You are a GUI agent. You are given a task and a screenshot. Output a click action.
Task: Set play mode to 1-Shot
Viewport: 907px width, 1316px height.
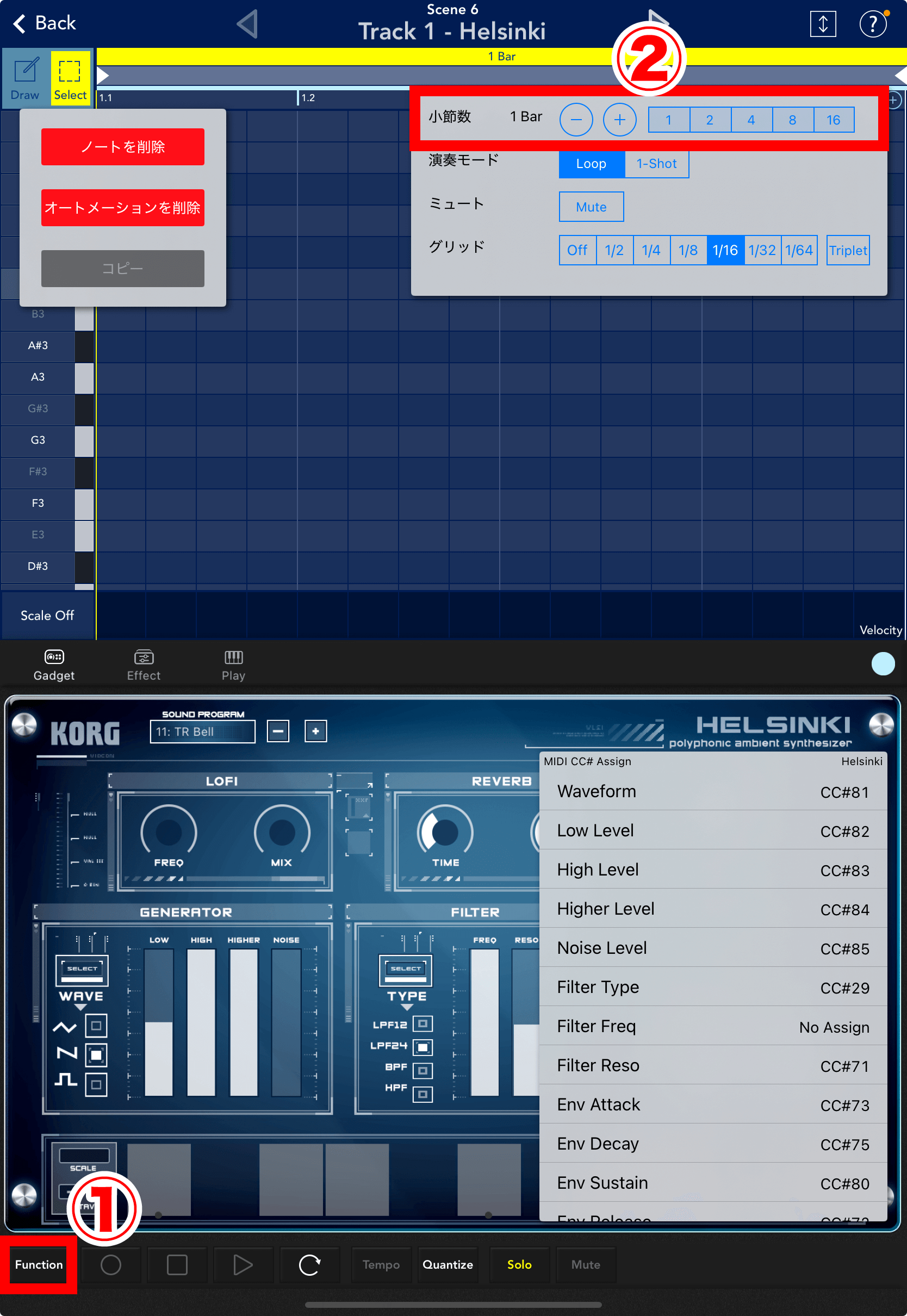pos(656,164)
